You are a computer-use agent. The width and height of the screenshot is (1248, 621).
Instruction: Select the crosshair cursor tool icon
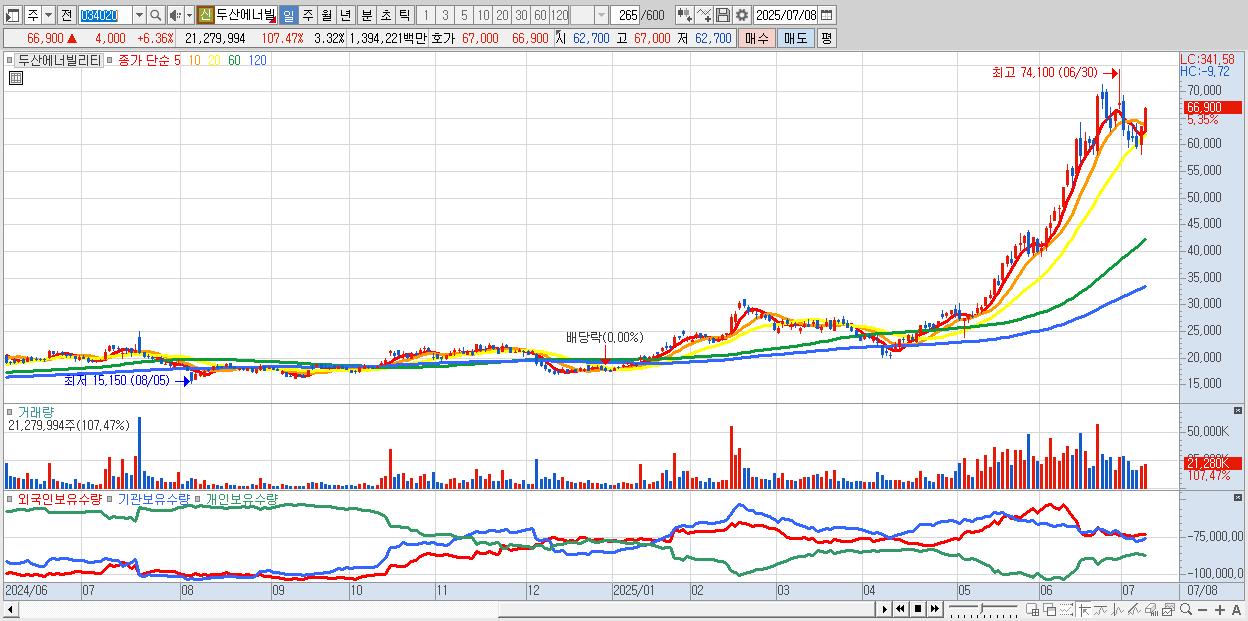1085,609
